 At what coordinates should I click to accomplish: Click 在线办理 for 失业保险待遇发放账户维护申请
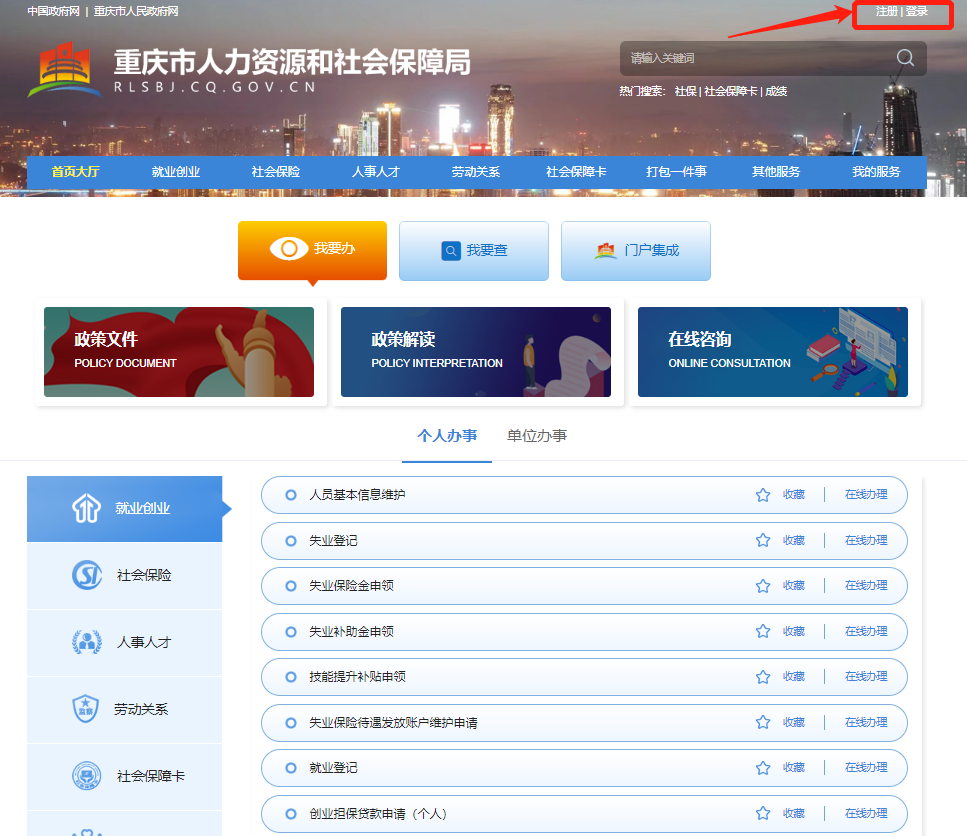pyautogui.click(x=866, y=722)
